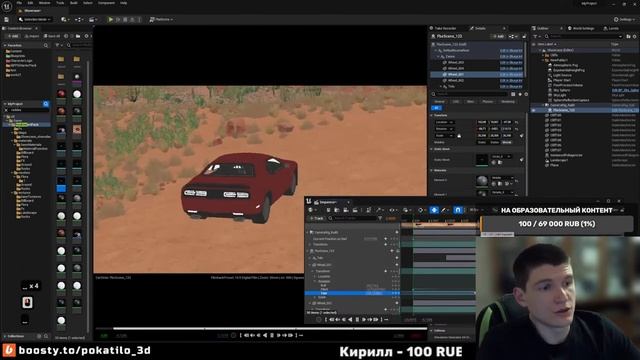Select the highlighted Wheel_001 component row
Viewport: 640px width, 360px height.
pos(478,75)
